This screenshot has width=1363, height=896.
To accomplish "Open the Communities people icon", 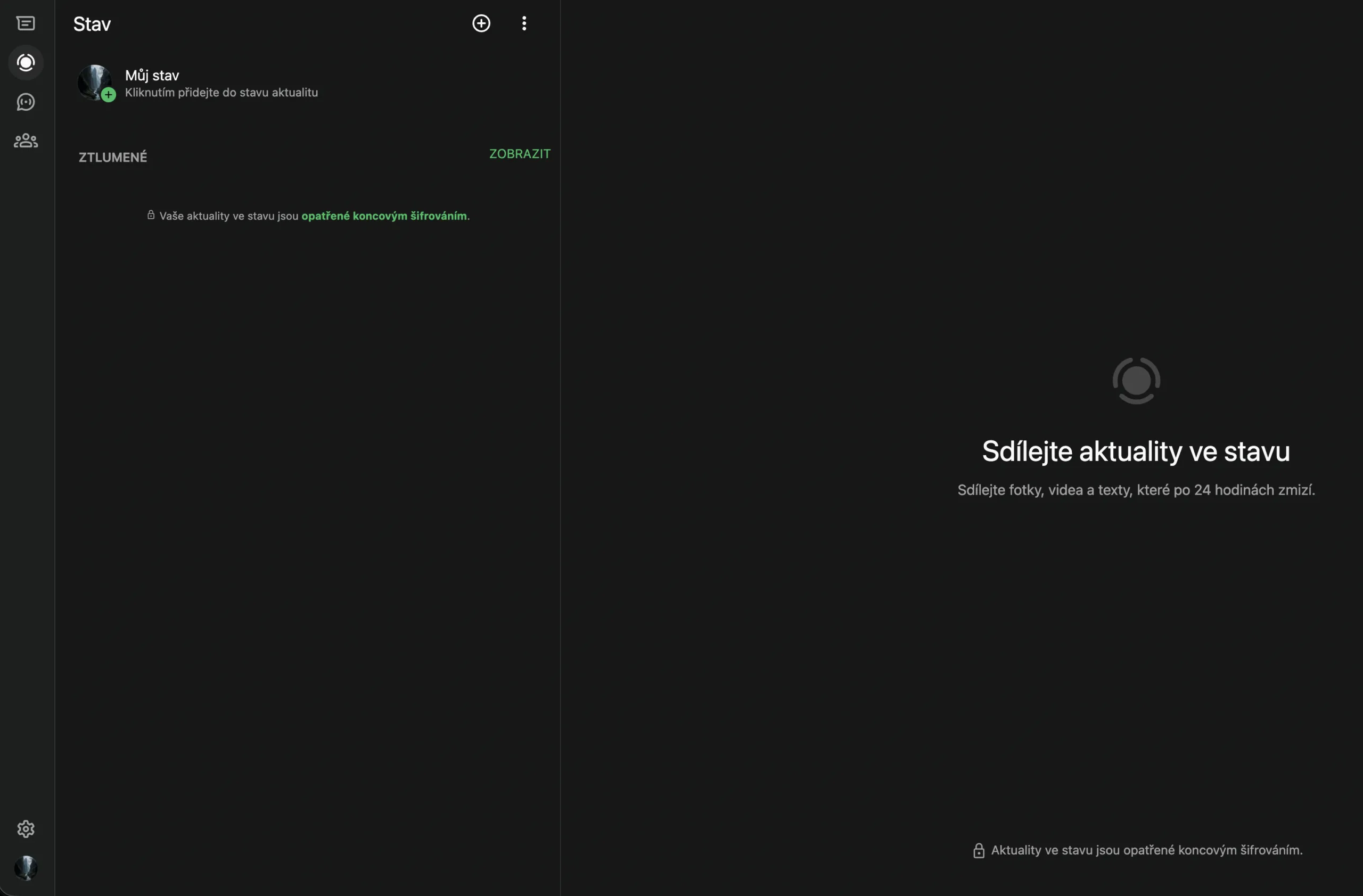I will click(26, 141).
